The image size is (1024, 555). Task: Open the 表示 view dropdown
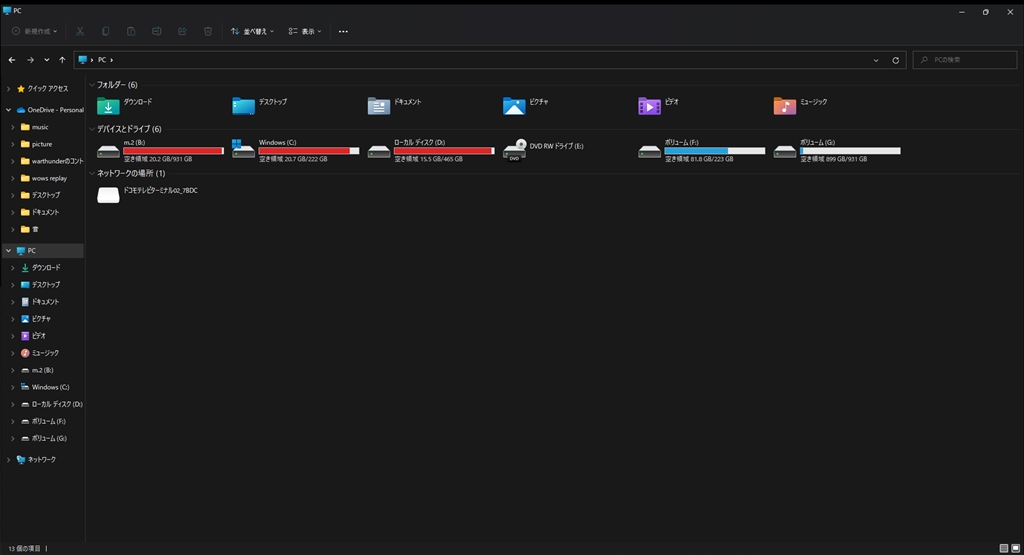[x=305, y=31]
